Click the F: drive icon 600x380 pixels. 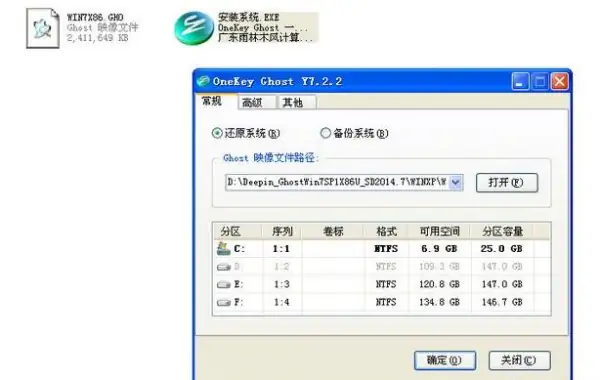tap(223, 302)
